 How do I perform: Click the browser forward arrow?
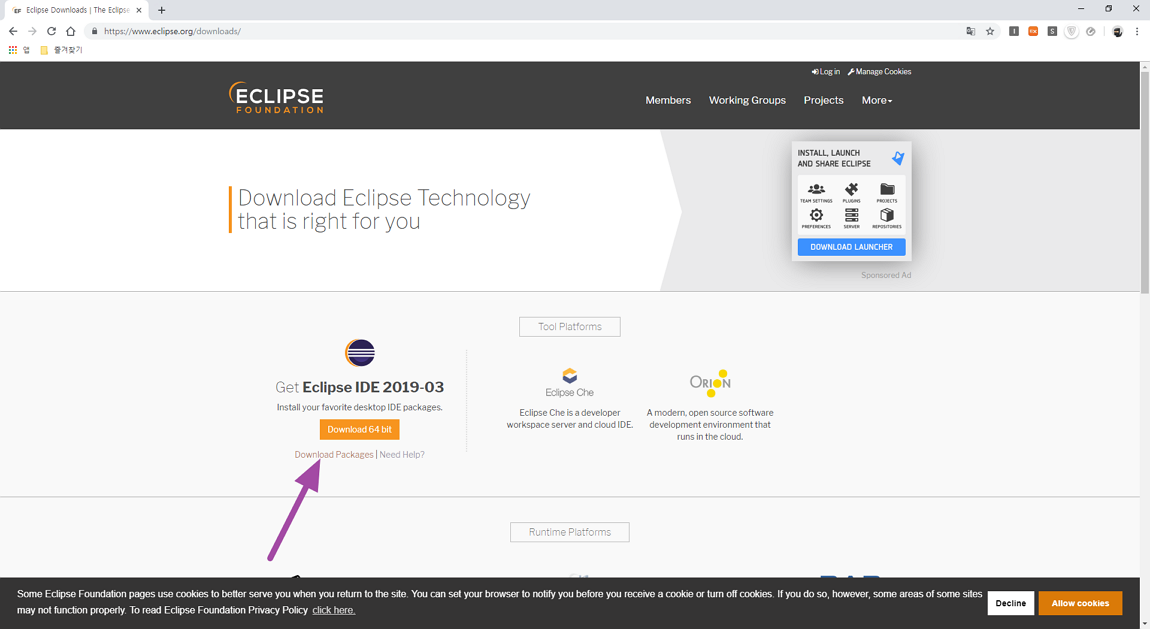(x=32, y=31)
